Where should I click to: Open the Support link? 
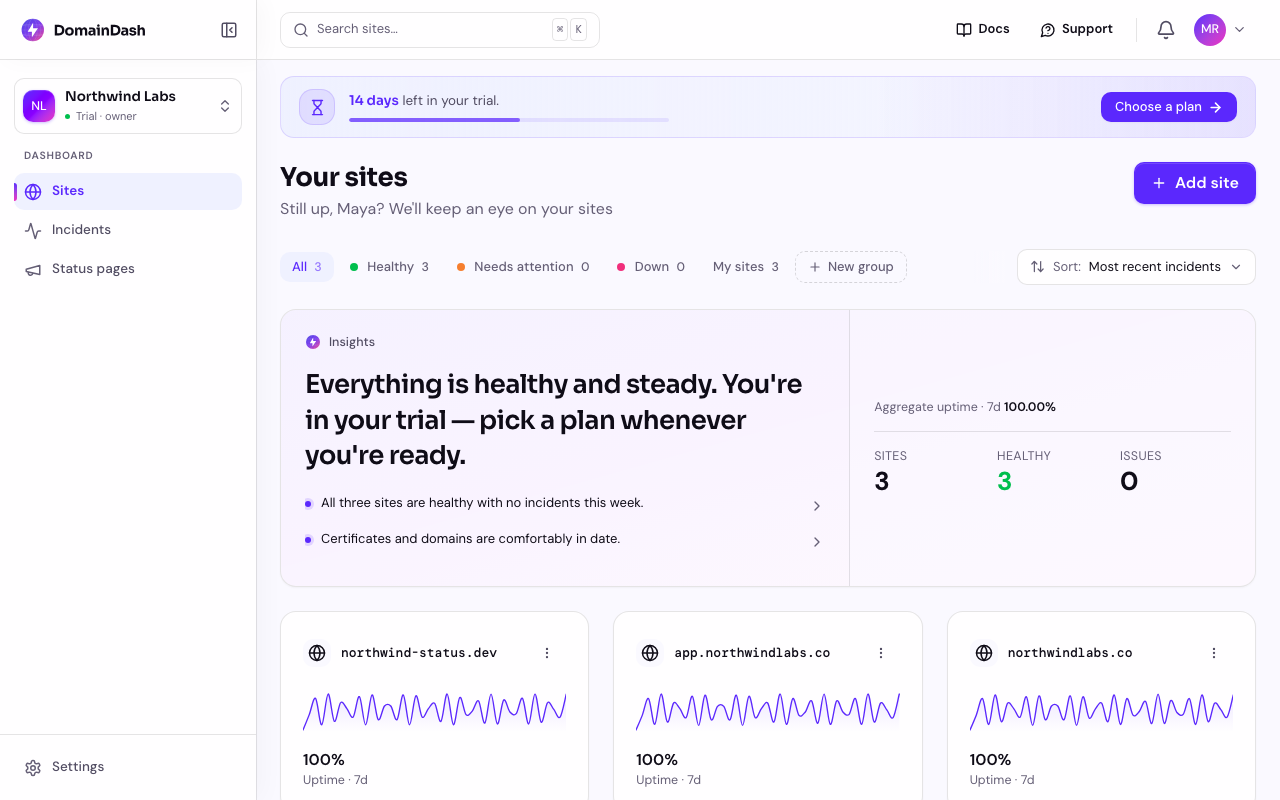(1076, 29)
